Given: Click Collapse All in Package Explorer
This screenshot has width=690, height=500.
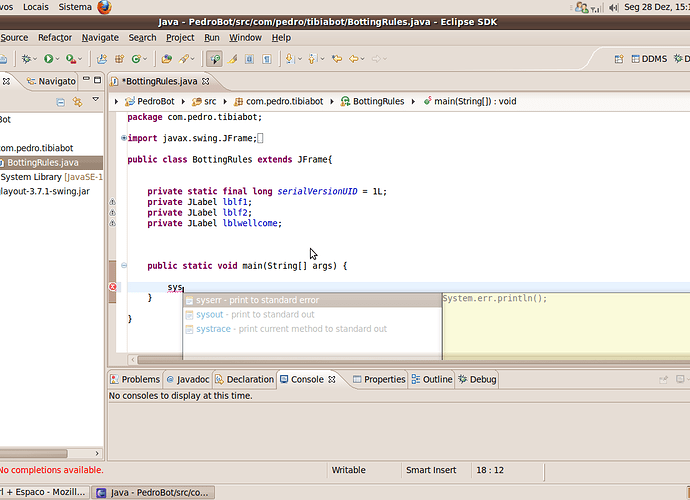Looking at the screenshot, I should [61, 102].
